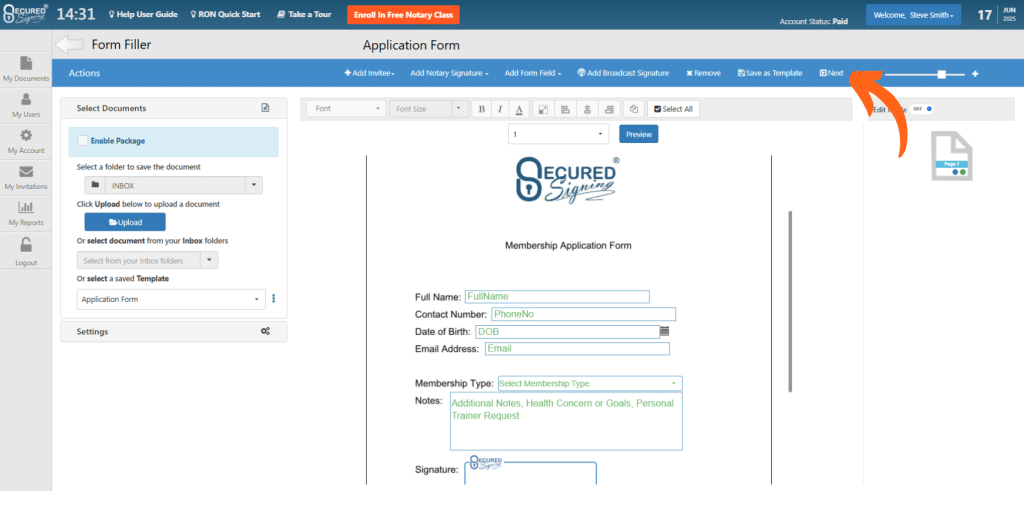The height and width of the screenshot is (514, 1024).
Task: Click the zoom slider handle
Action: point(941,74)
